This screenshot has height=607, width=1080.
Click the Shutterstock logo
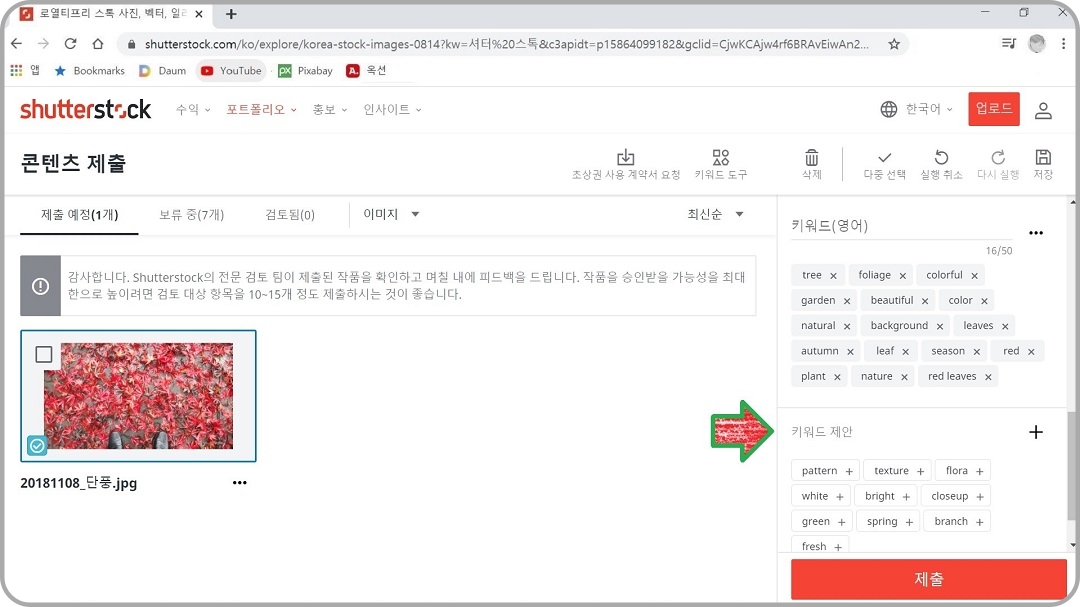[x=85, y=110]
